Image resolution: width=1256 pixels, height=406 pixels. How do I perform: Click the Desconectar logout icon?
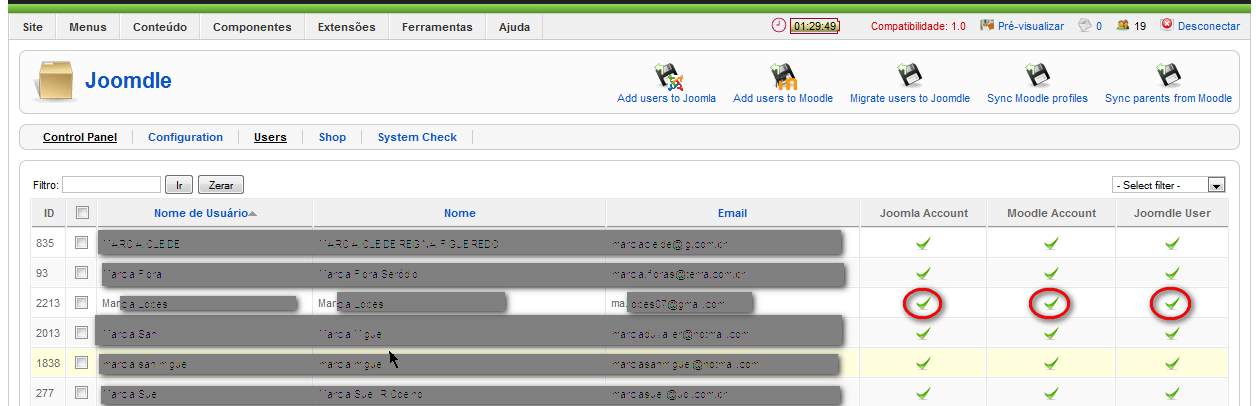tap(1166, 26)
